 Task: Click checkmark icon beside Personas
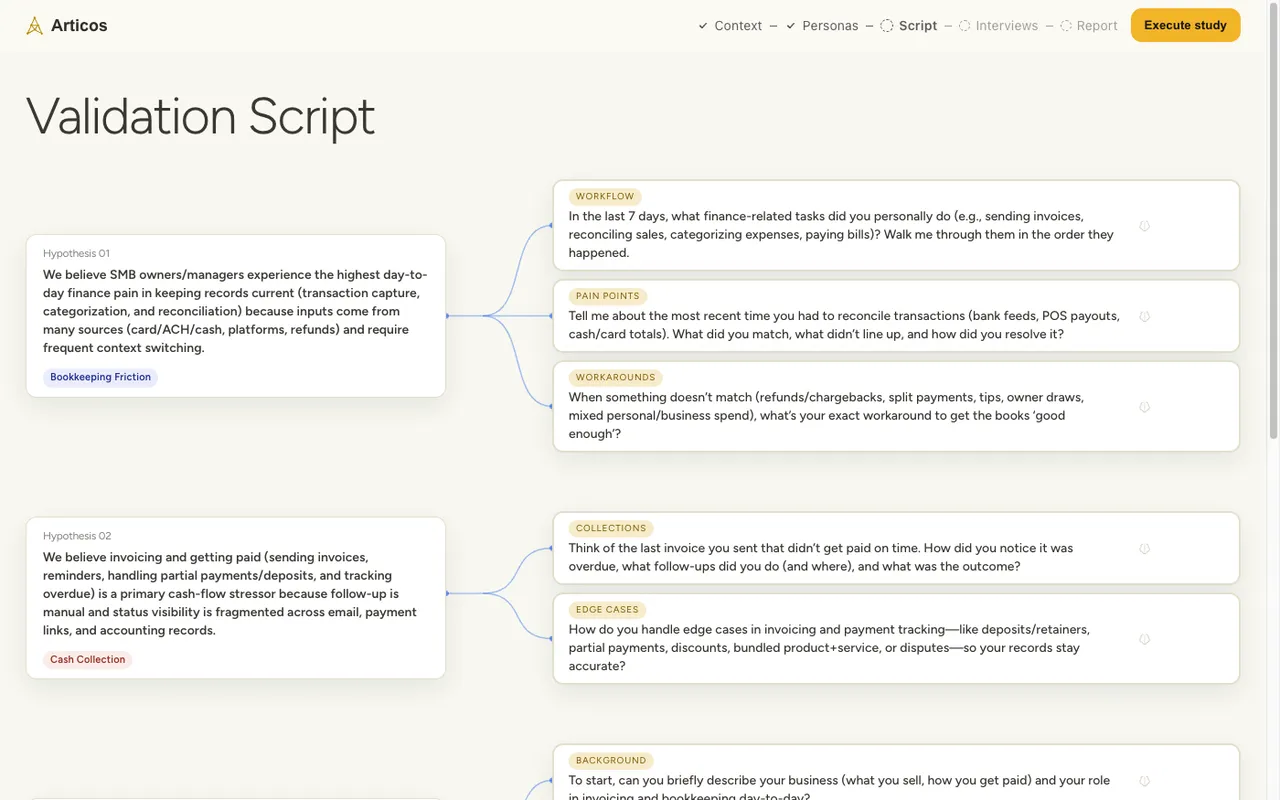point(791,26)
